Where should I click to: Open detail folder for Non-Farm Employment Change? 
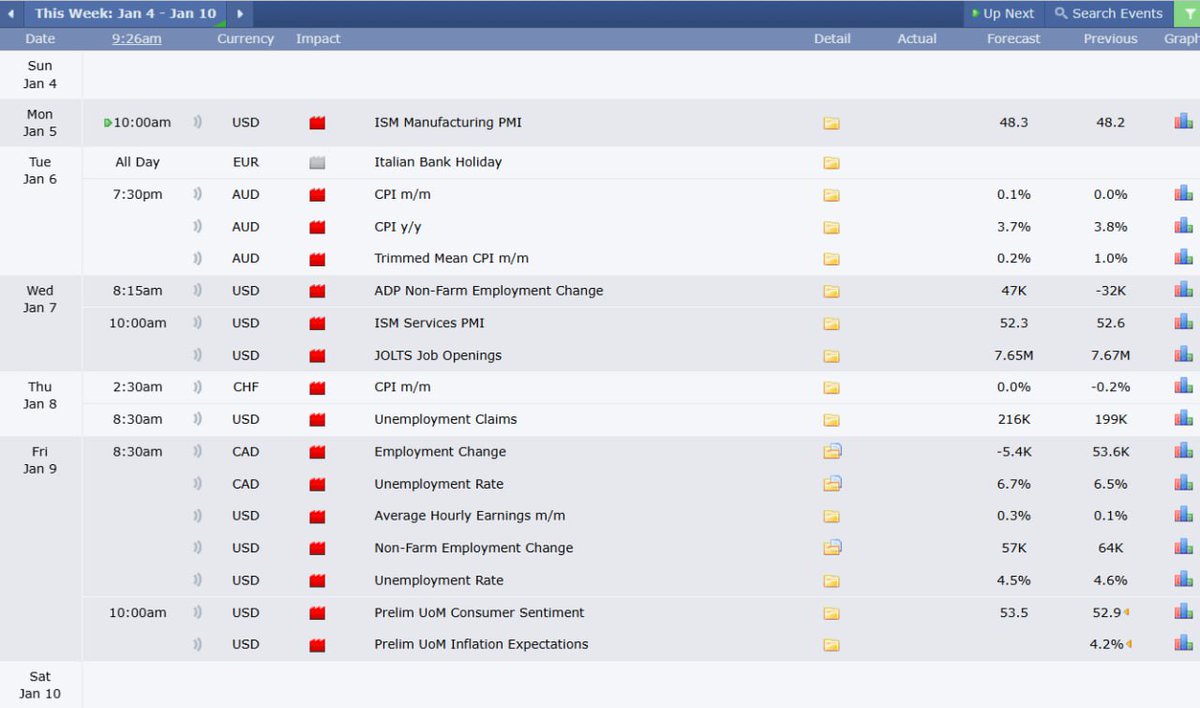(832, 548)
